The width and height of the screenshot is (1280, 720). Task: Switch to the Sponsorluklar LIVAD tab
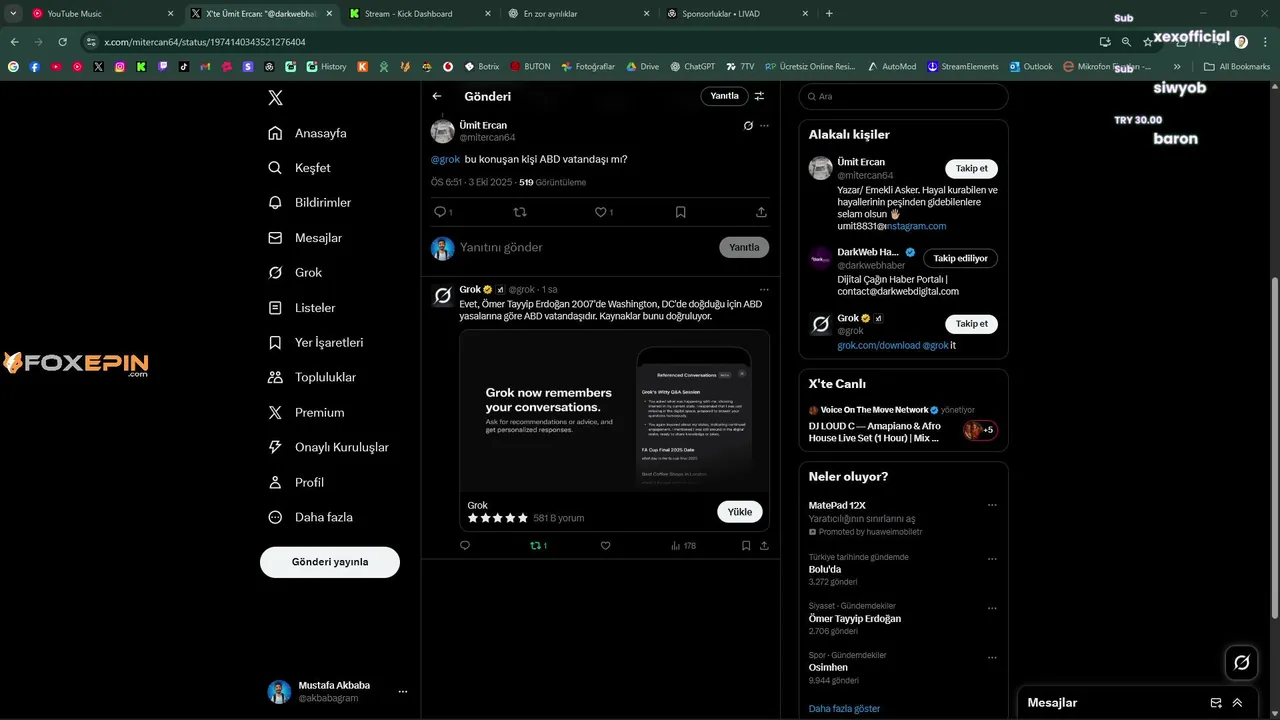pyautogui.click(x=736, y=14)
